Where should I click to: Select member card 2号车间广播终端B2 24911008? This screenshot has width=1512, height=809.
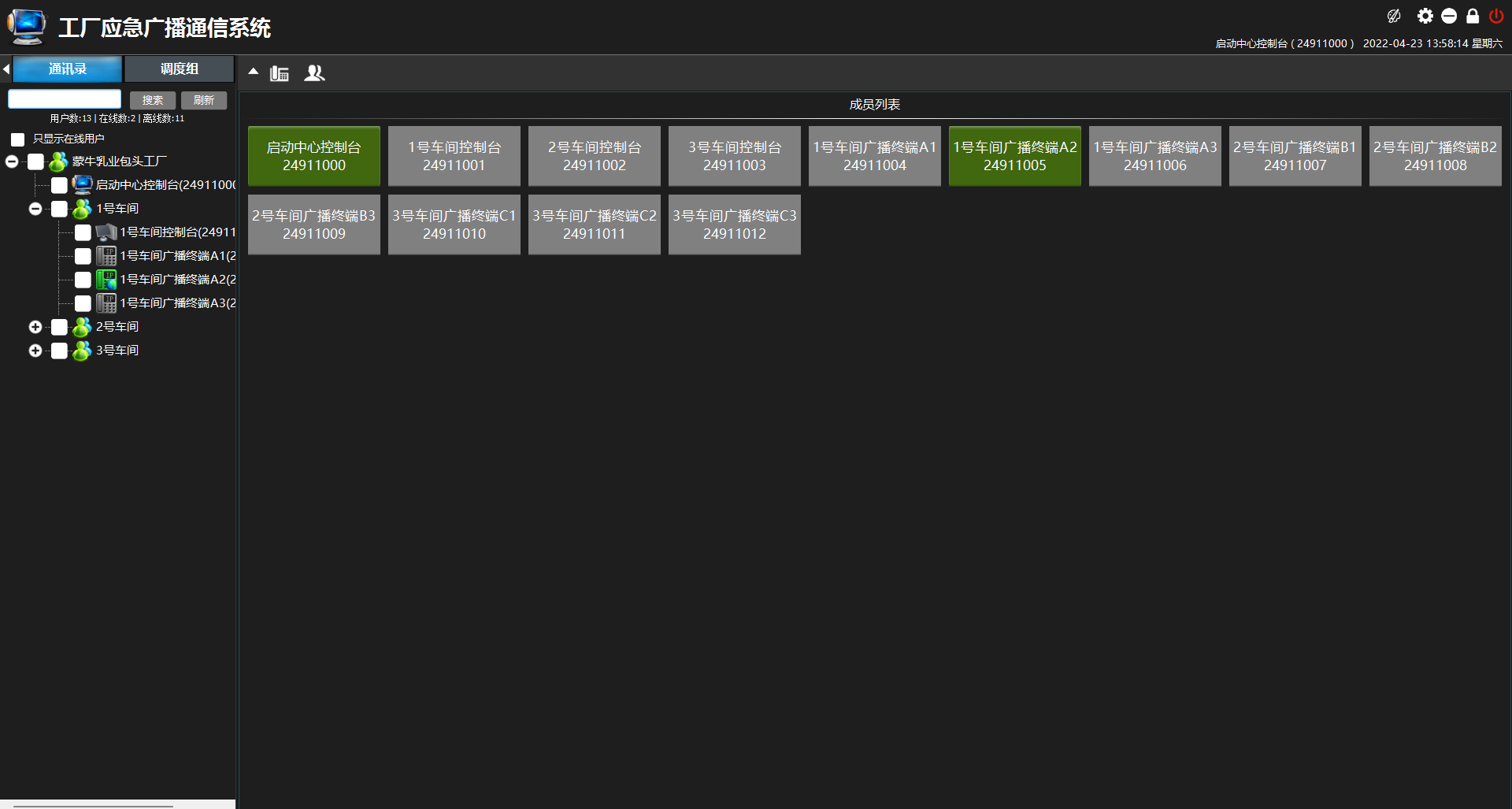point(1436,156)
